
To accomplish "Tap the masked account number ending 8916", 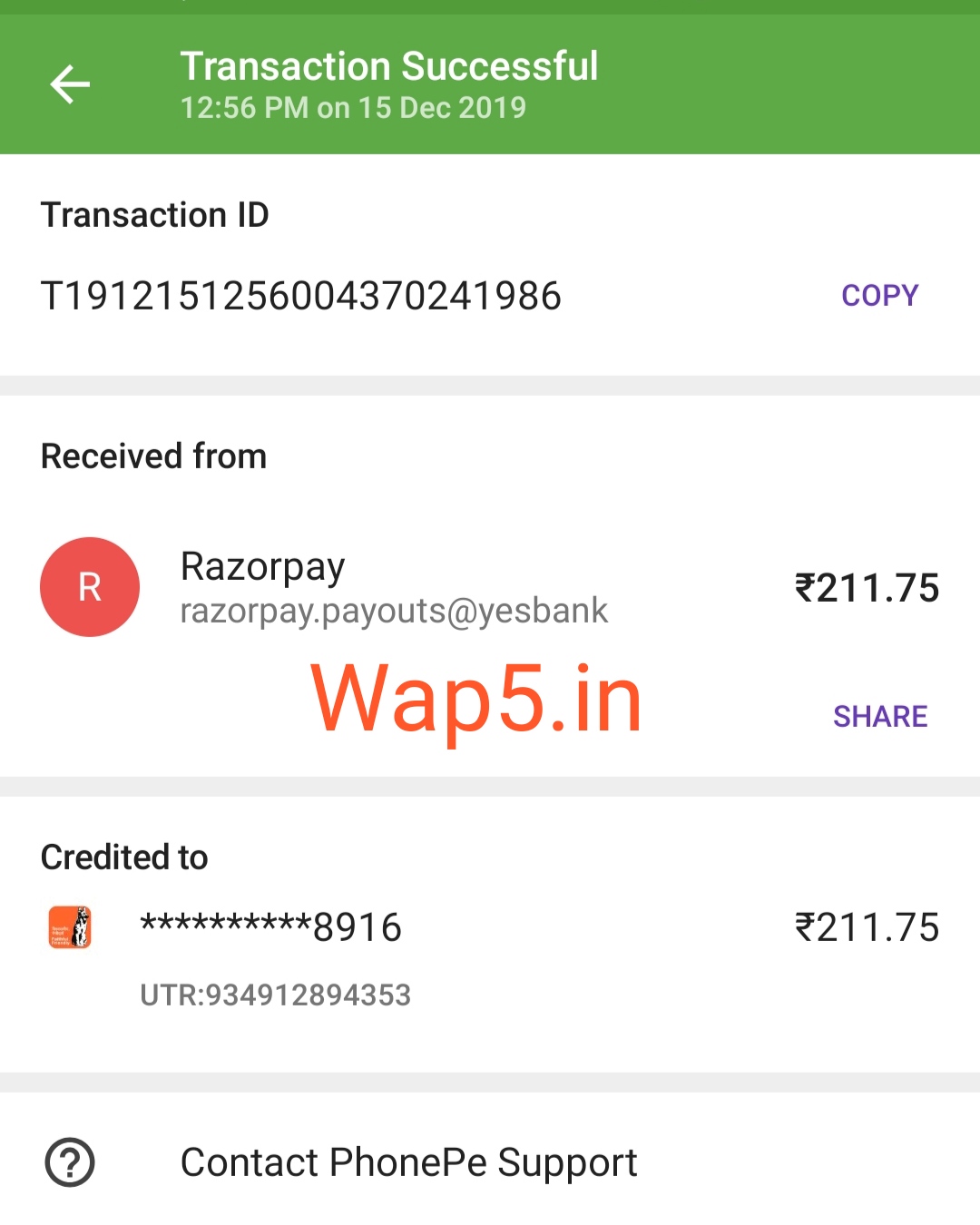I will [270, 927].
